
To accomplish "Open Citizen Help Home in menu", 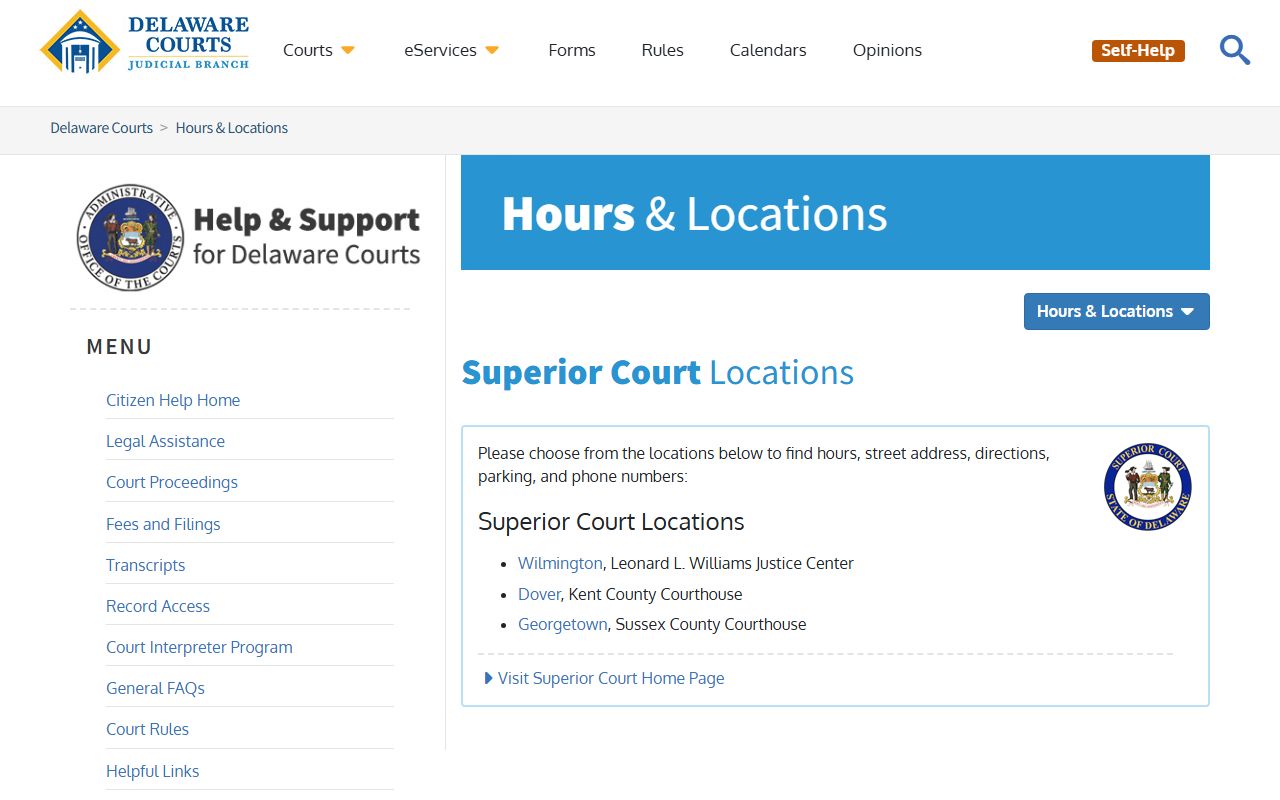I will 173,400.
